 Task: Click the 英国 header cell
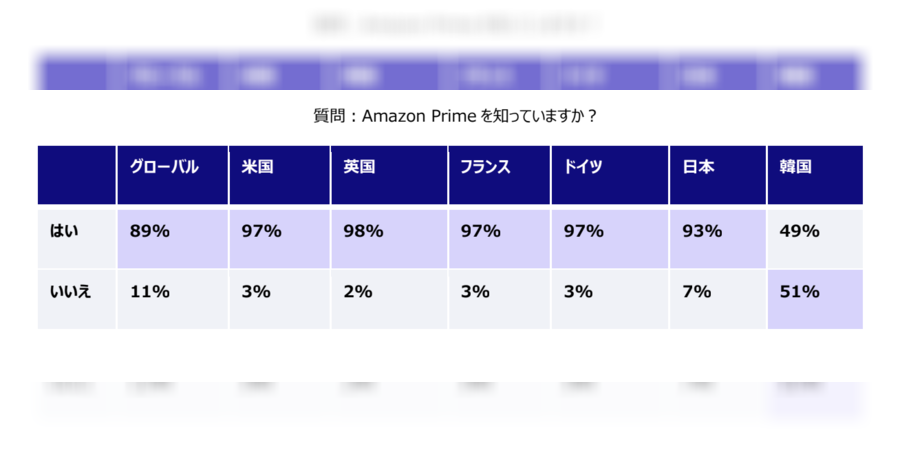(x=389, y=175)
